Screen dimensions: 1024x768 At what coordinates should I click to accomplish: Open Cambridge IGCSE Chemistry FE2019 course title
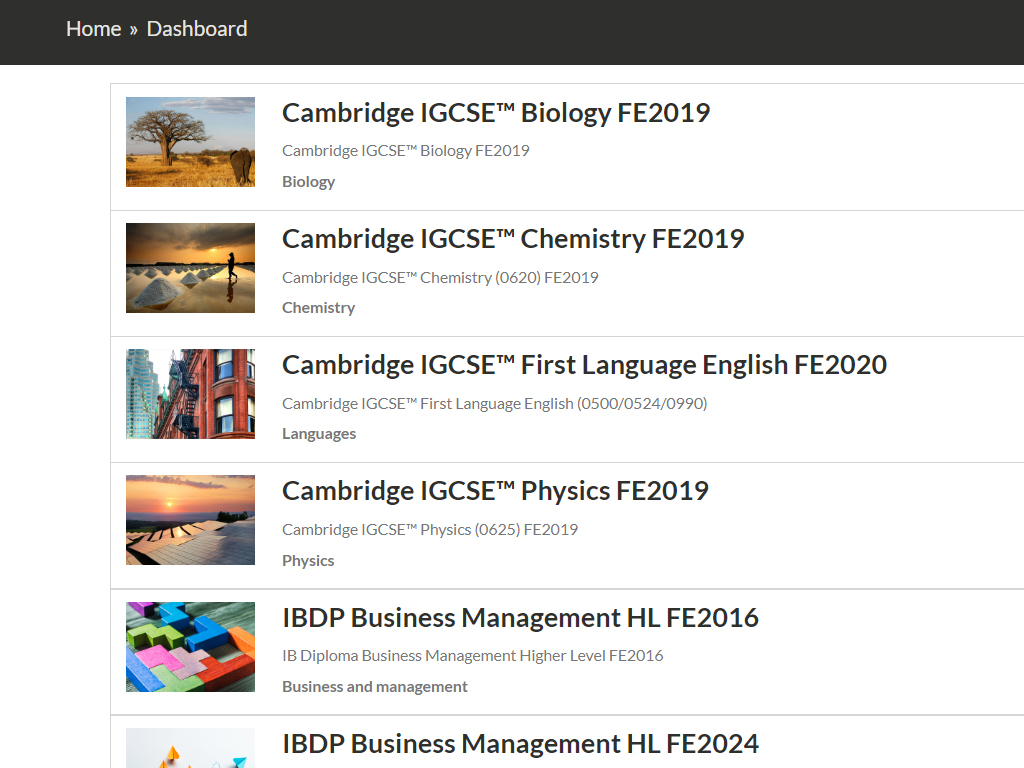point(513,239)
